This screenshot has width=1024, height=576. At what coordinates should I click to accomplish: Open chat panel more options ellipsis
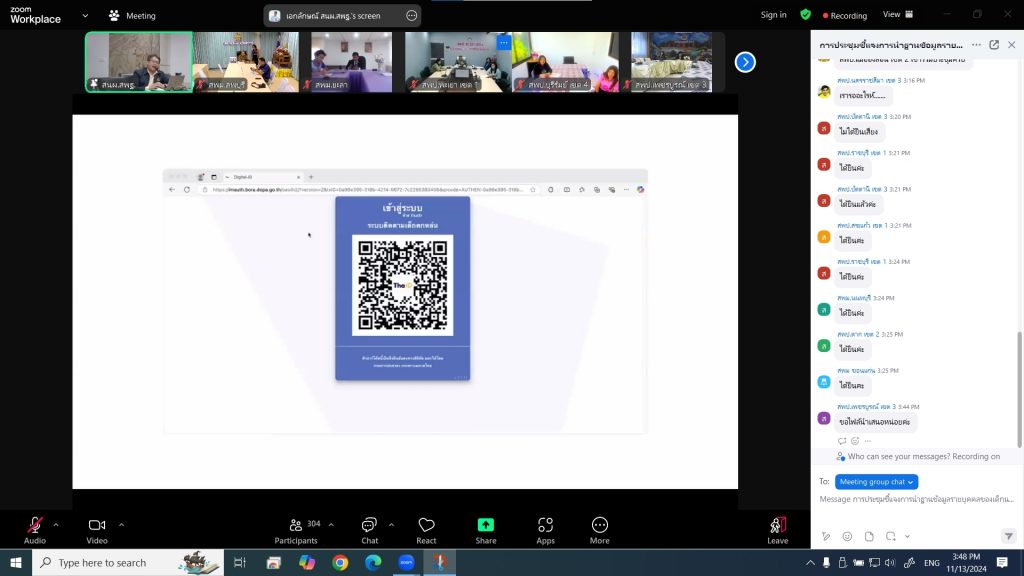(976, 45)
